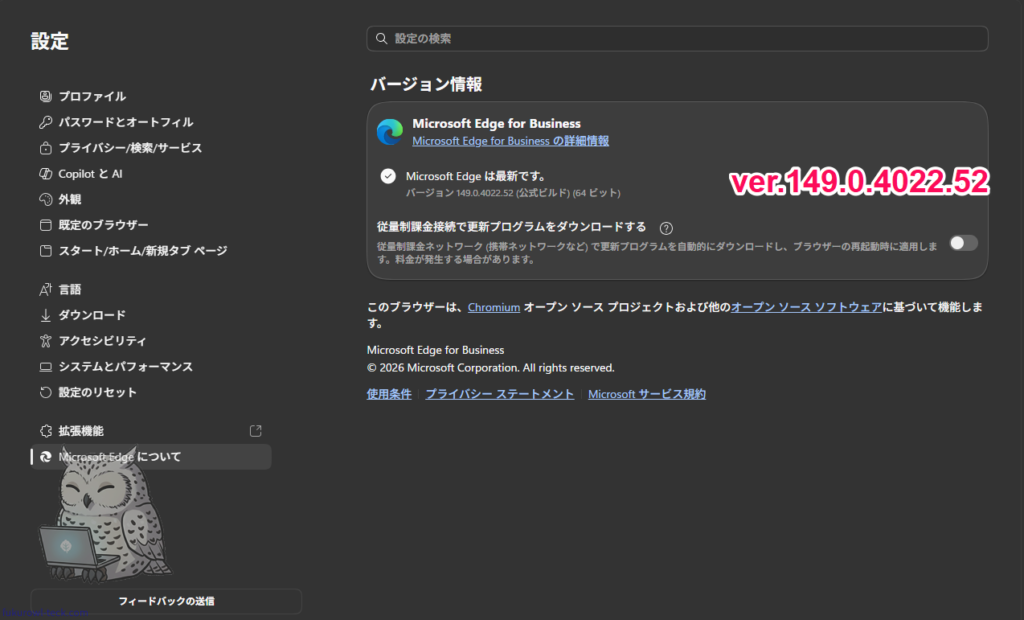The width and height of the screenshot is (1024, 620).
Task: Click the システムとパフォーマンス laptop icon
Action: (45, 367)
